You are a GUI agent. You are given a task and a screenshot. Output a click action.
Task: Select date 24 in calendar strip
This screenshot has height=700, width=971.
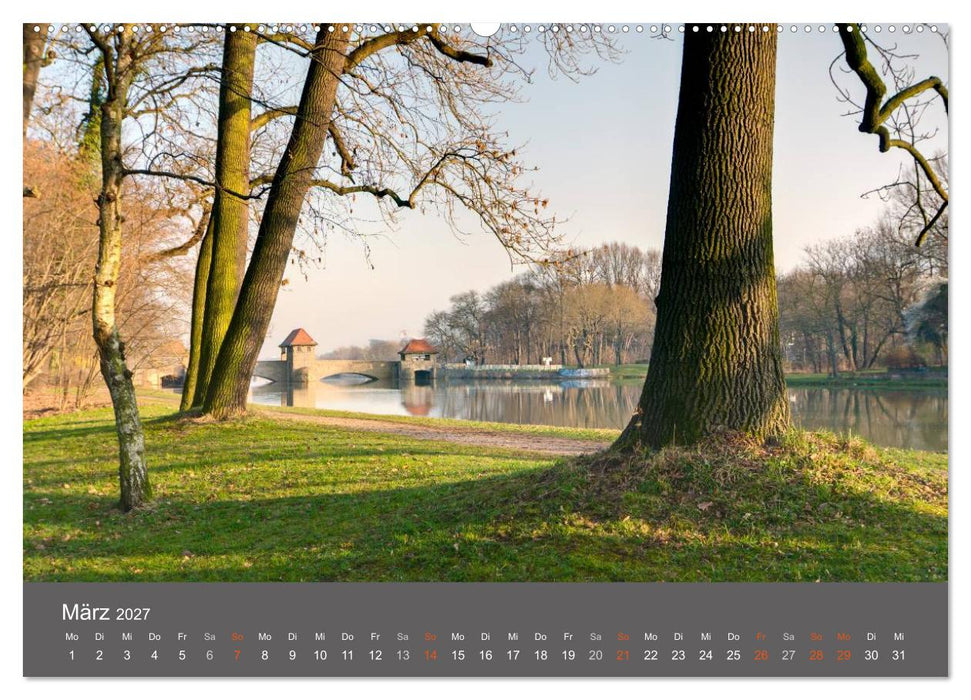[706, 655]
